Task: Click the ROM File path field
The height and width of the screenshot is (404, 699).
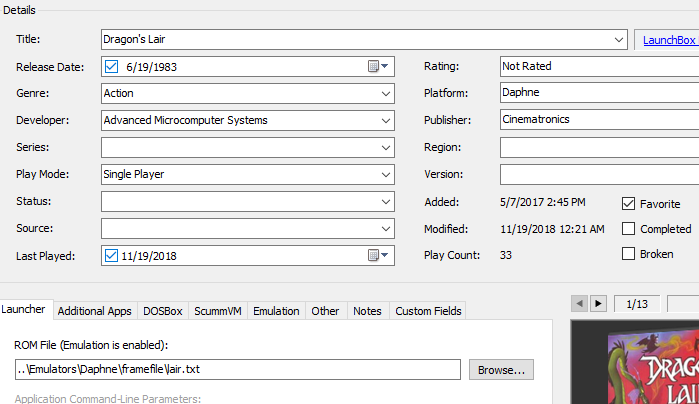Action: (238, 370)
